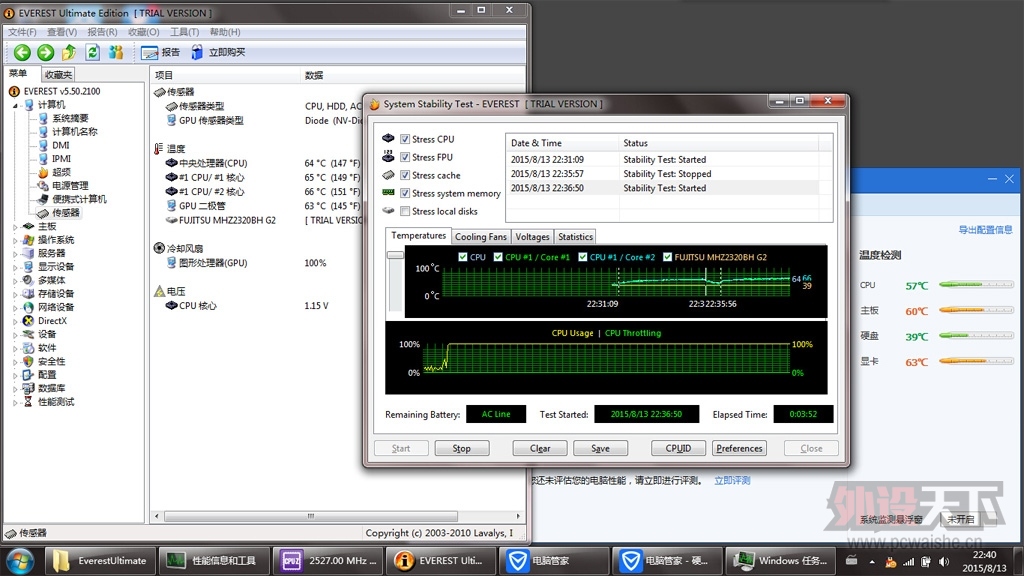Open the 查看(V) menu
The height and width of the screenshot is (576, 1024).
tap(61, 32)
